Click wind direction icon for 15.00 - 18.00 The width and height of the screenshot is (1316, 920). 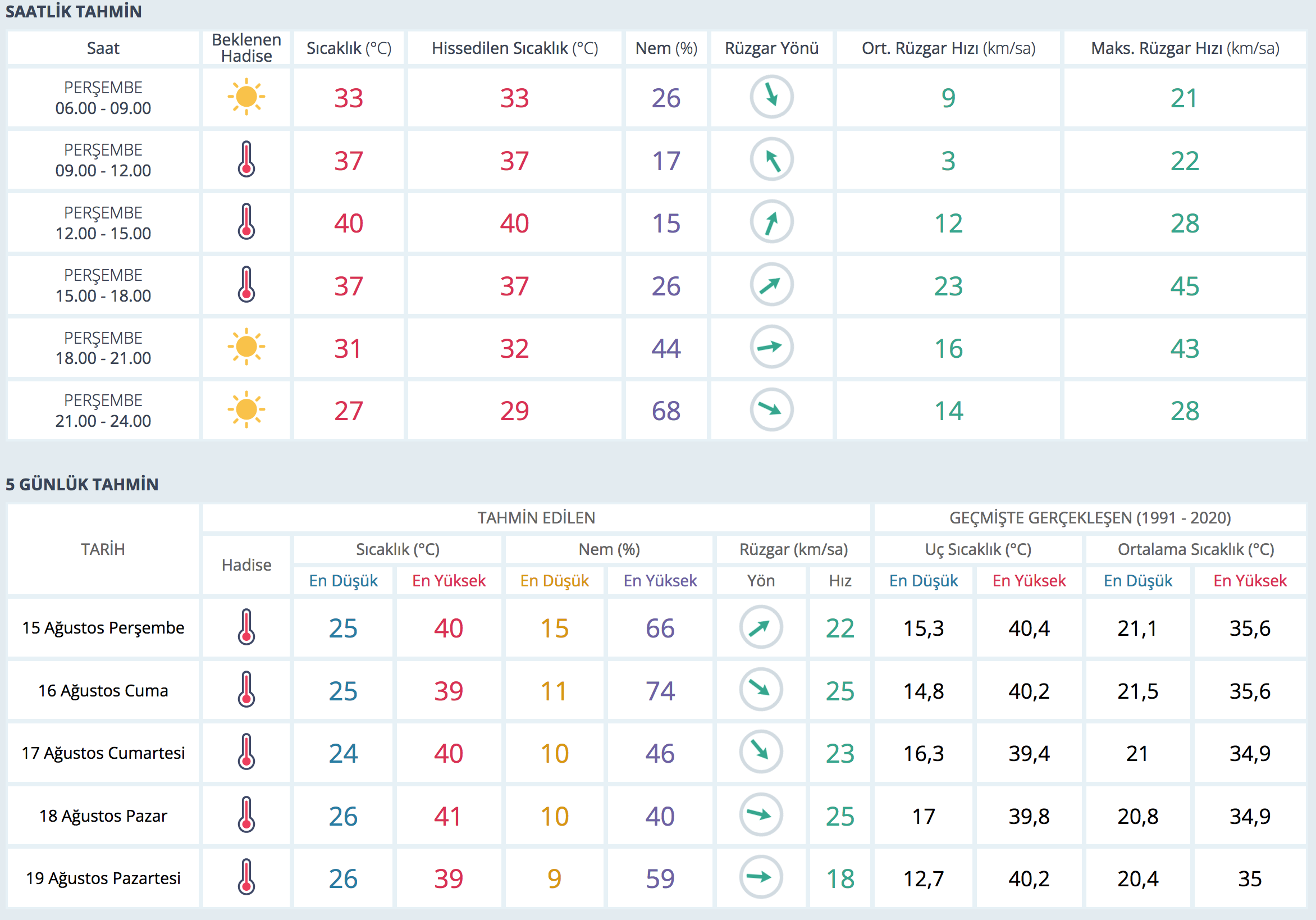(x=771, y=285)
